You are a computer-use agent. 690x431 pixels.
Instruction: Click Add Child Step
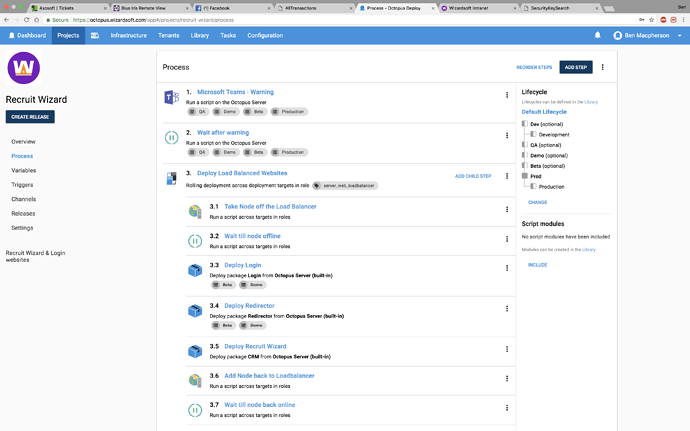point(473,176)
